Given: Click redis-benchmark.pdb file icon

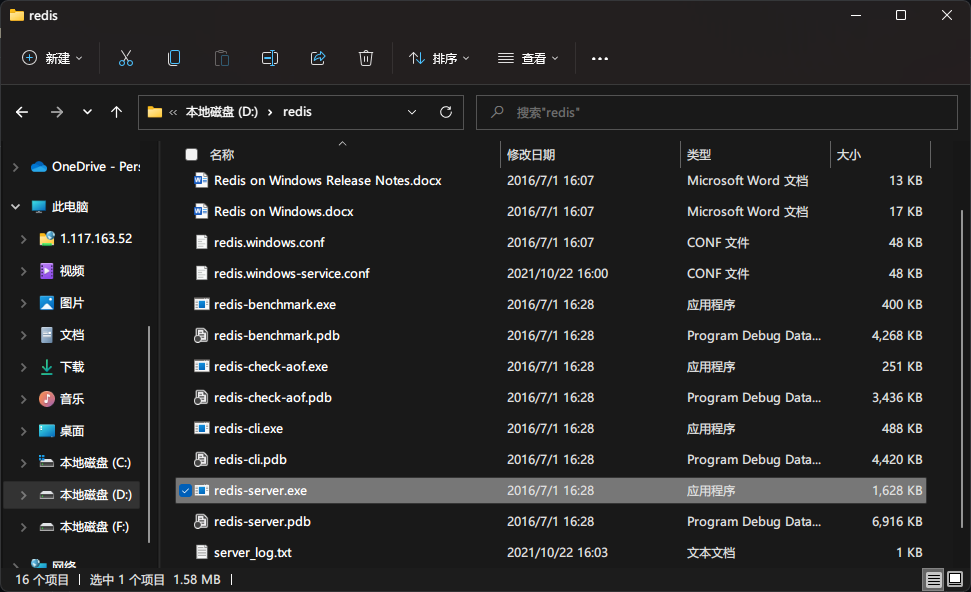Looking at the screenshot, I should point(201,335).
